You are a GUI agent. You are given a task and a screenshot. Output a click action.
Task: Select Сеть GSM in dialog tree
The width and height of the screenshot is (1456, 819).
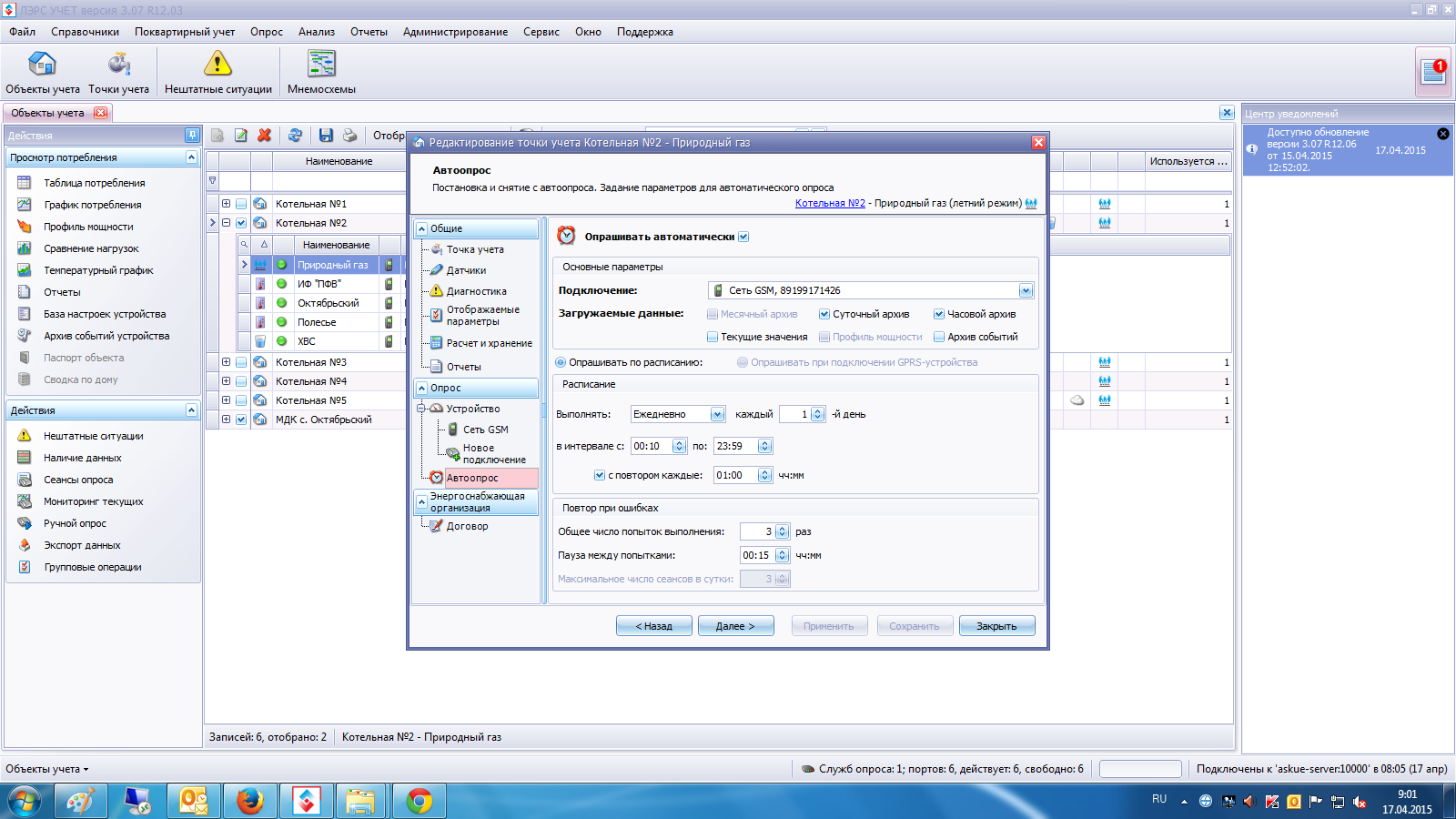coord(486,430)
